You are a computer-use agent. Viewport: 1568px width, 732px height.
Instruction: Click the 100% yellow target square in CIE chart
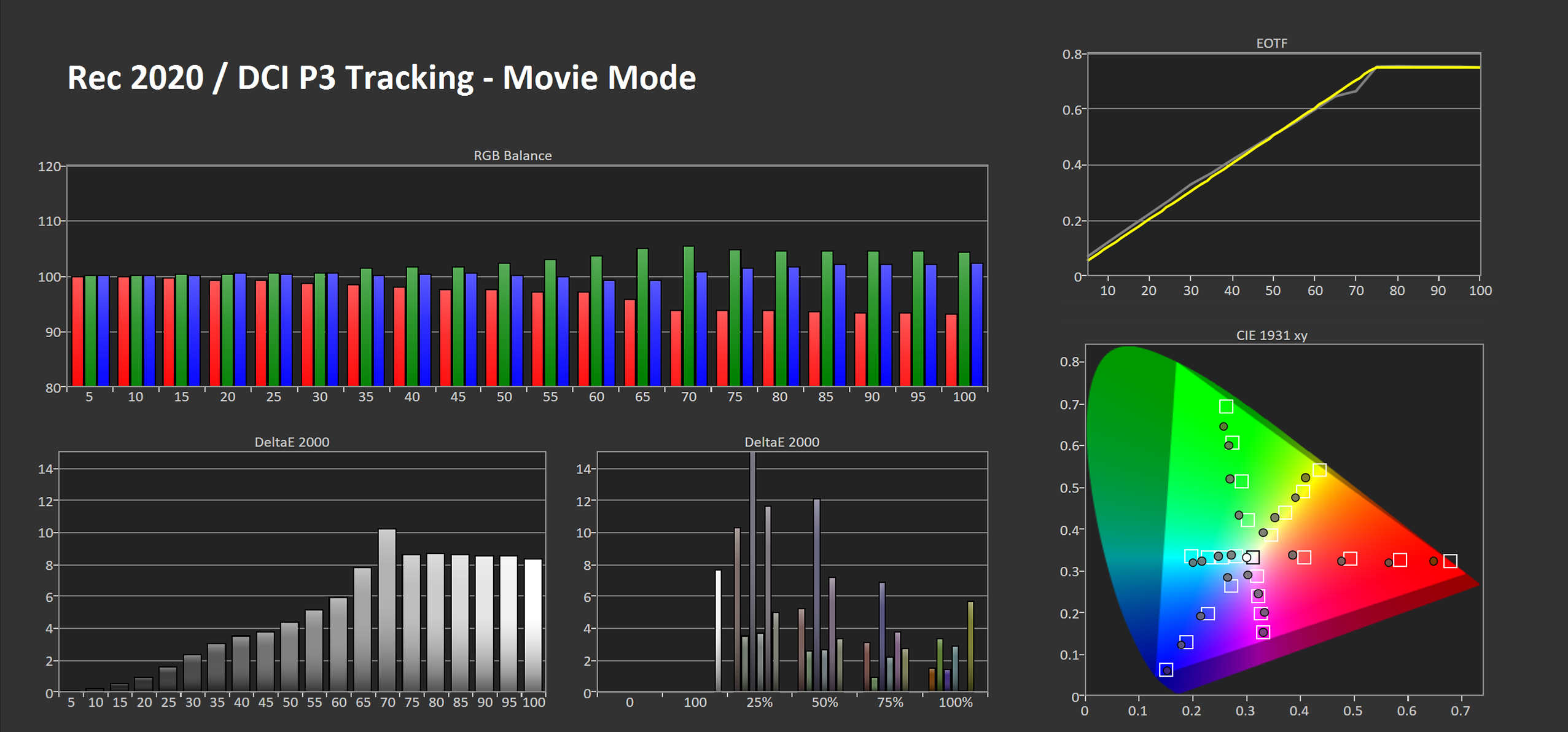1319,470
